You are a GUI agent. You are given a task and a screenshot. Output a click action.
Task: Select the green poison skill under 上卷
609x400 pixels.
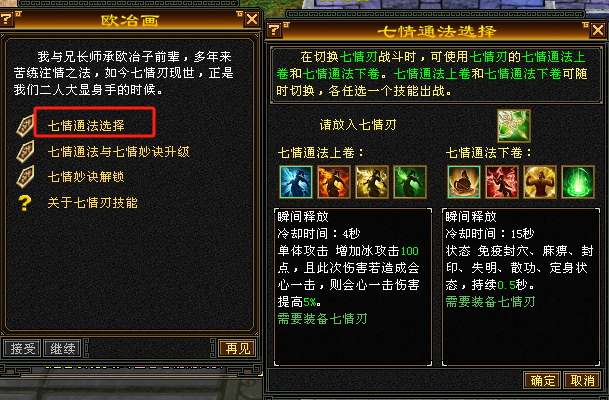coord(410,182)
